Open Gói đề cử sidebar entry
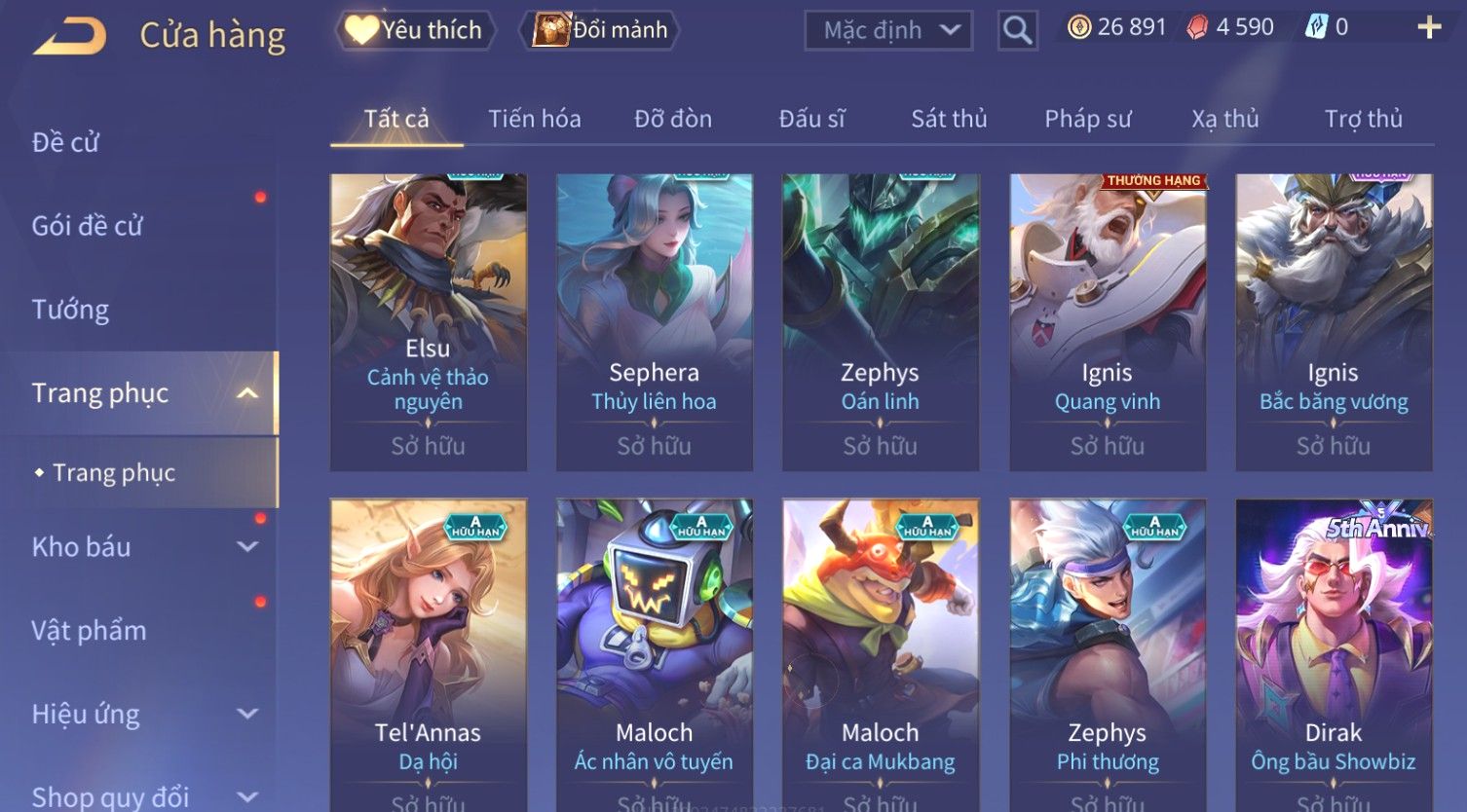The width and height of the screenshot is (1467, 812). coord(87,226)
